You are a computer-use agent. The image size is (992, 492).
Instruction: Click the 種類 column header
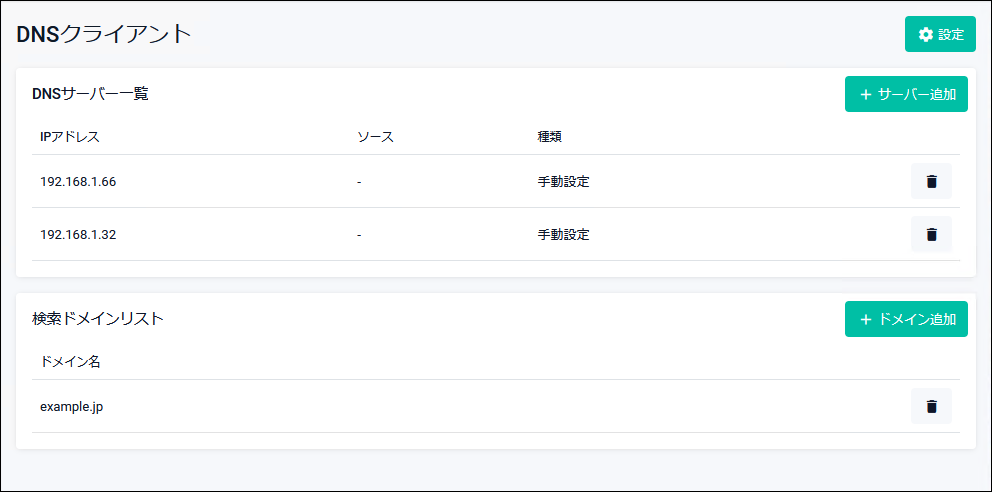coord(550,136)
